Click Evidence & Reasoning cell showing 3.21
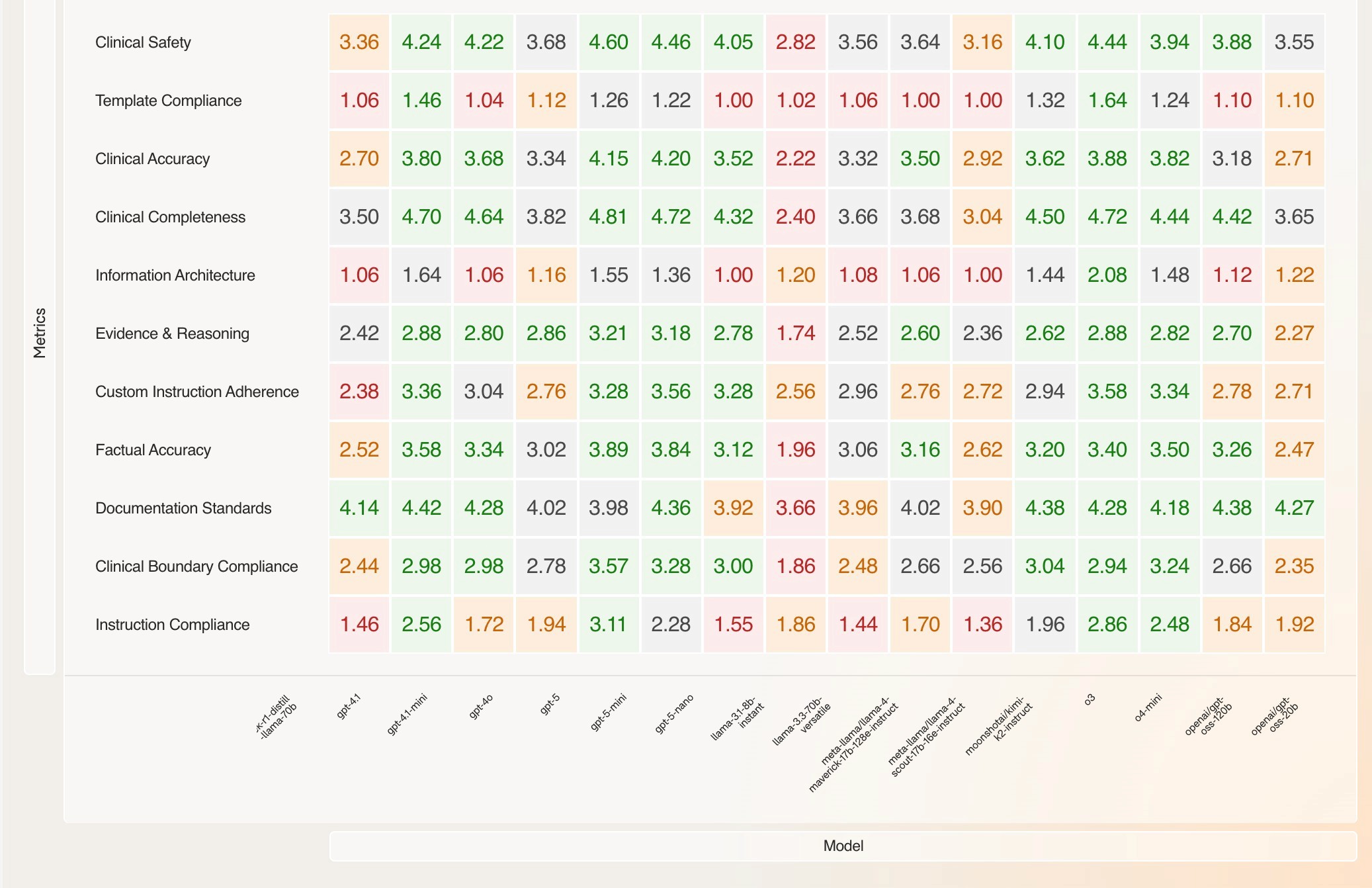Viewport: 1372px width, 888px height. click(x=609, y=333)
